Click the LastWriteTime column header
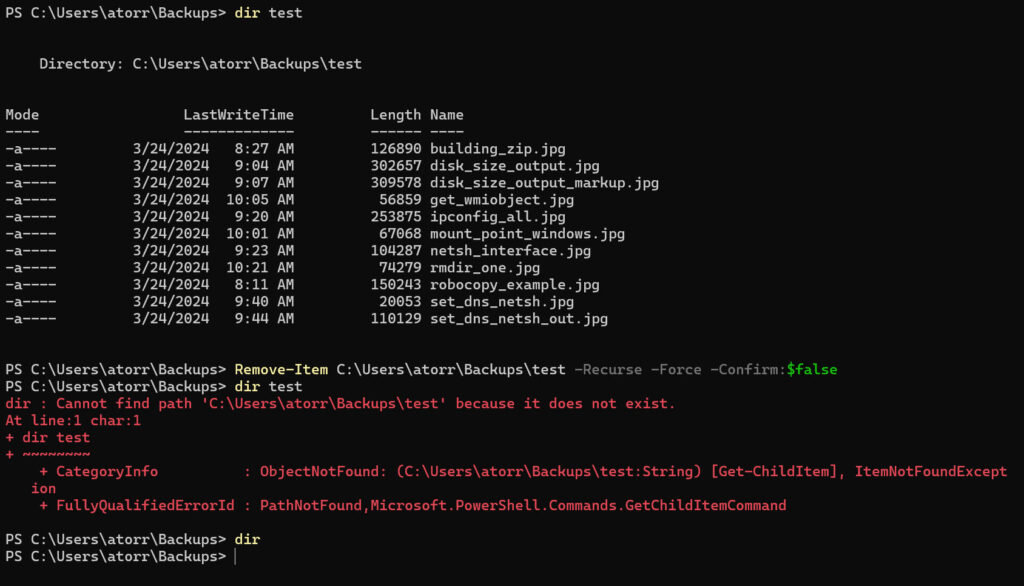 tap(238, 115)
